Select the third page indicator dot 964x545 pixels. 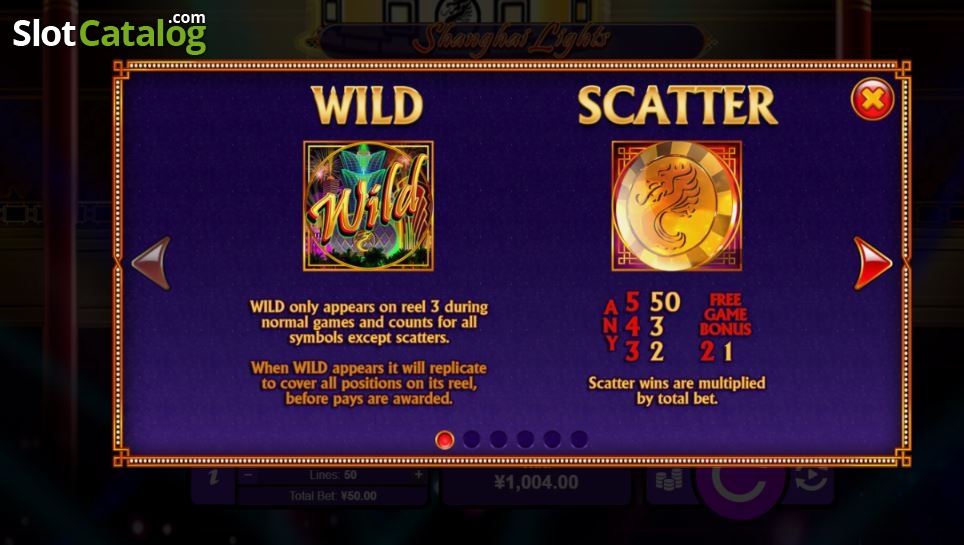(x=499, y=439)
